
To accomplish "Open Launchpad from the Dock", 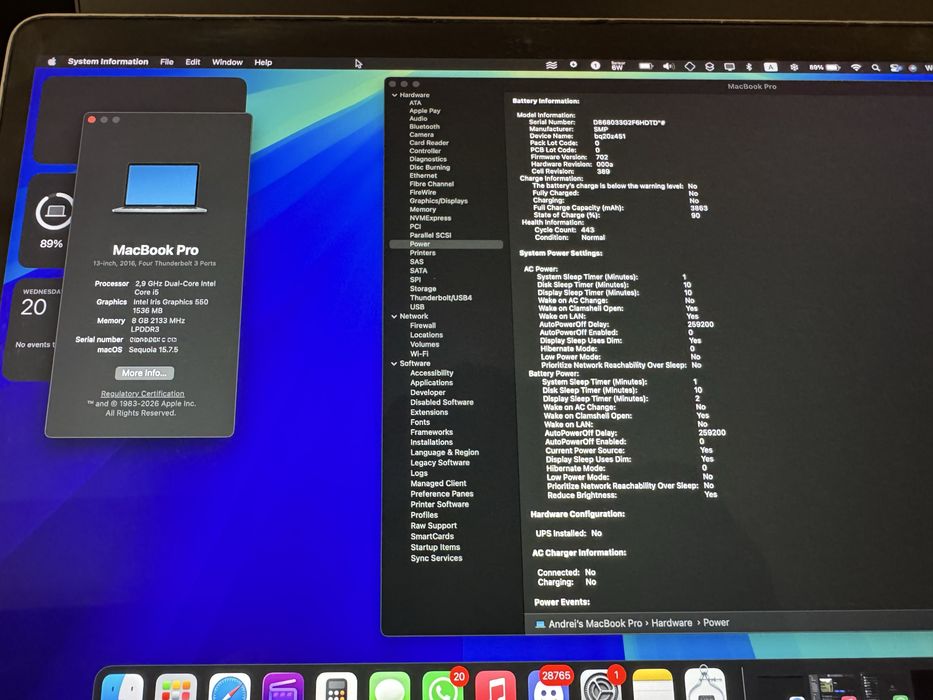I will click(176, 688).
